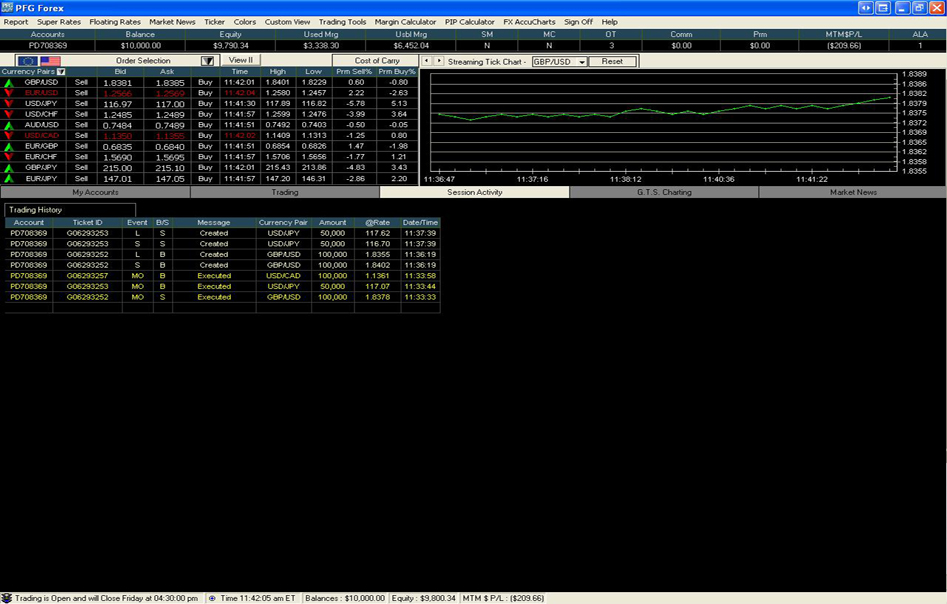Image resolution: width=947 pixels, height=604 pixels.
Task: Open the Order Selection dropdown arrow
Action: [x=207, y=61]
